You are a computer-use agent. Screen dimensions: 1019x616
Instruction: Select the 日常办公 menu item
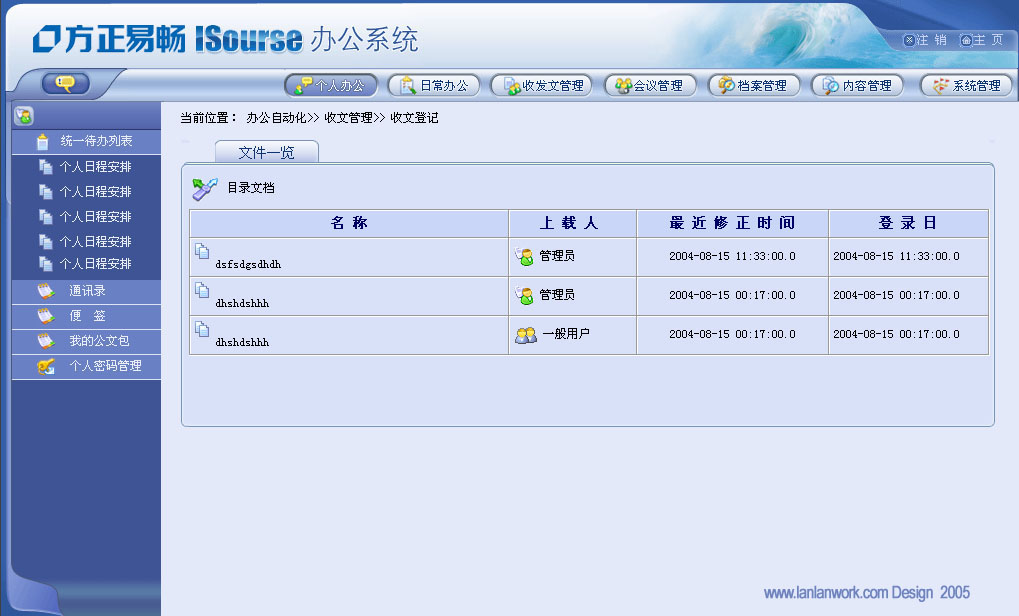click(x=433, y=85)
